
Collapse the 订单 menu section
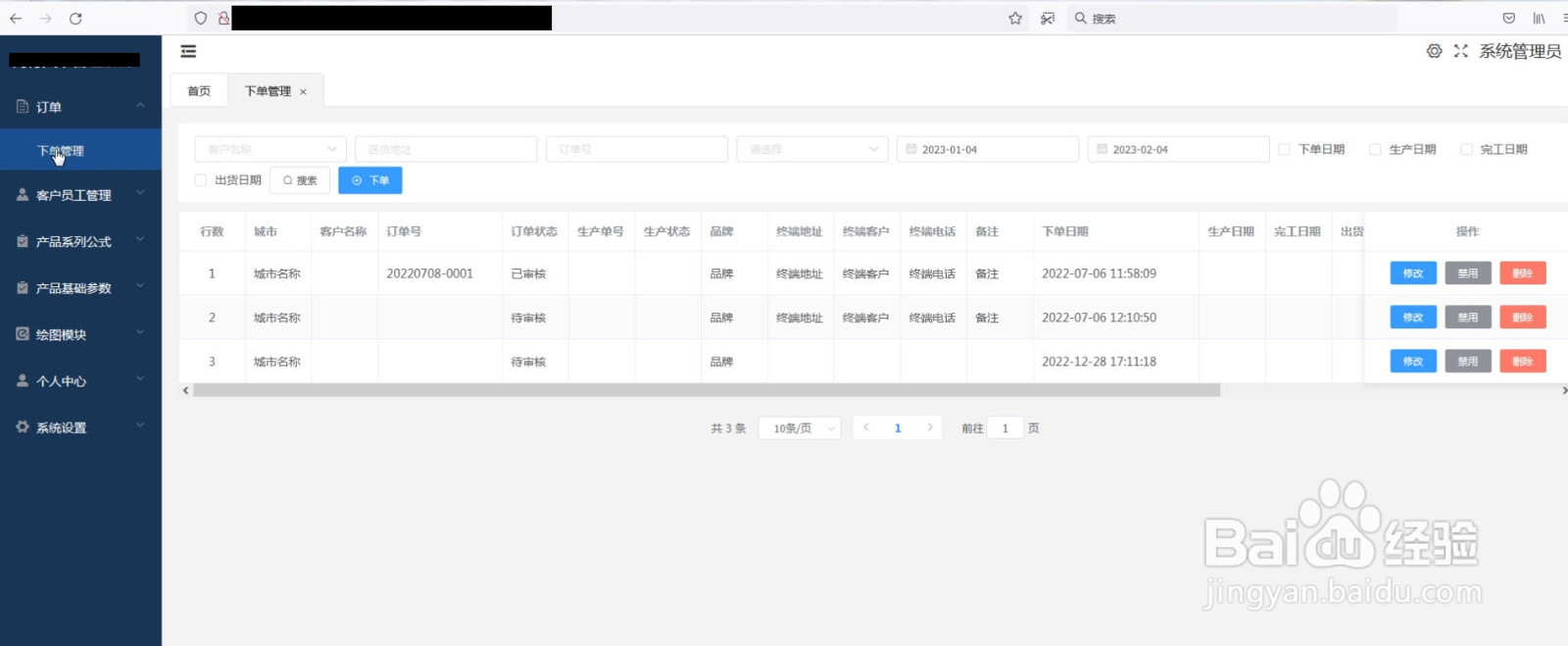tap(140, 105)
